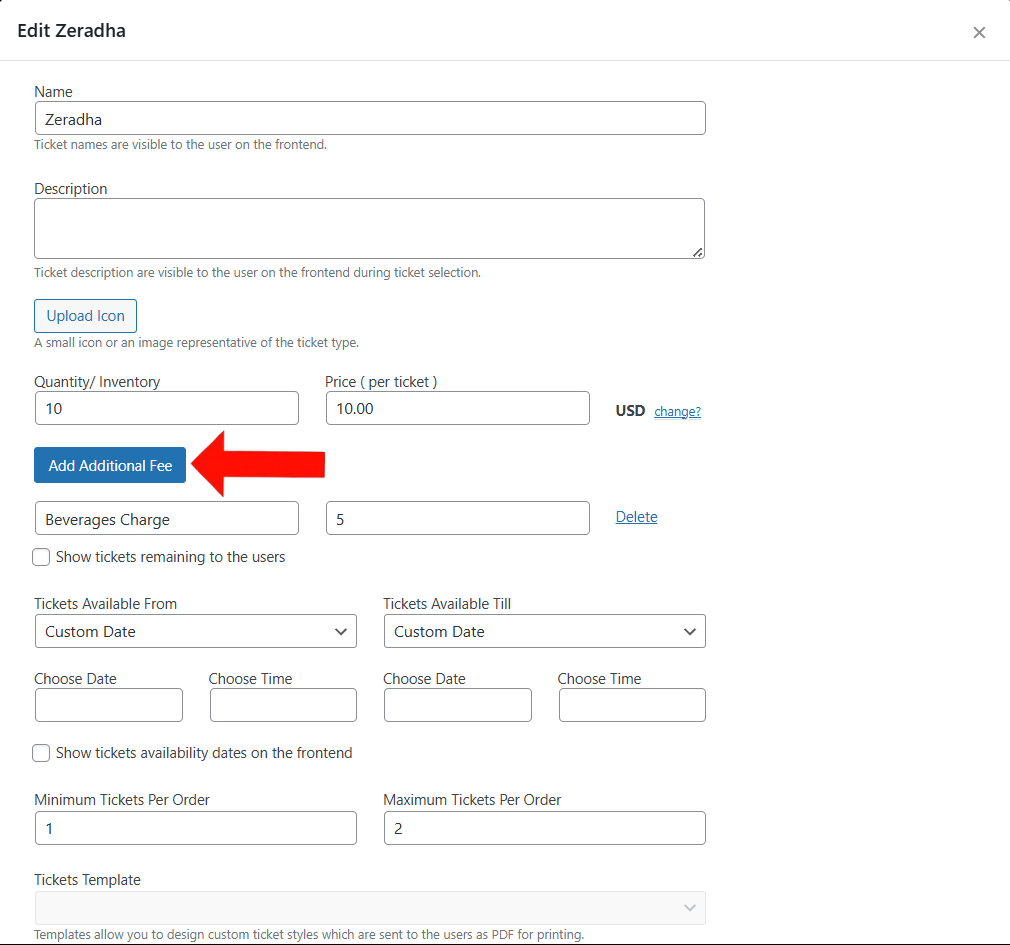Close the Edit Zeradha dialog

(x=978, y=32)
